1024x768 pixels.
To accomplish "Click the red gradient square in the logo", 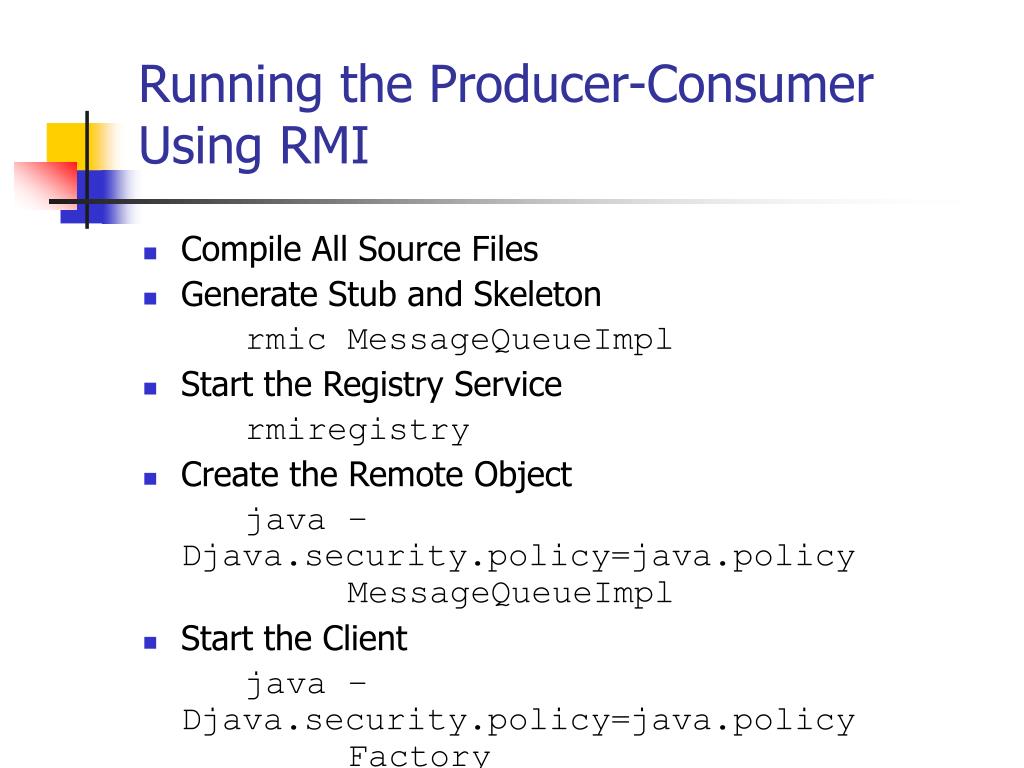I will point(44,184).
